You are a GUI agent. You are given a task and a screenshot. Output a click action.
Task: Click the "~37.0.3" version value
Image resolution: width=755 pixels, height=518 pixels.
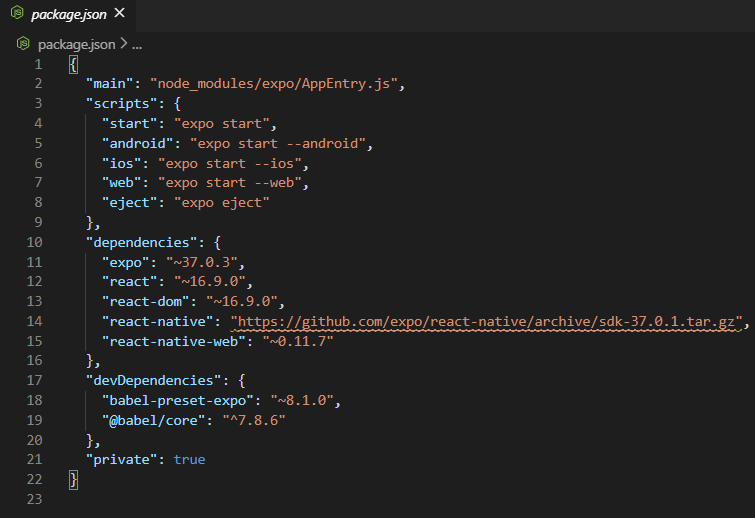click(202, 262)
